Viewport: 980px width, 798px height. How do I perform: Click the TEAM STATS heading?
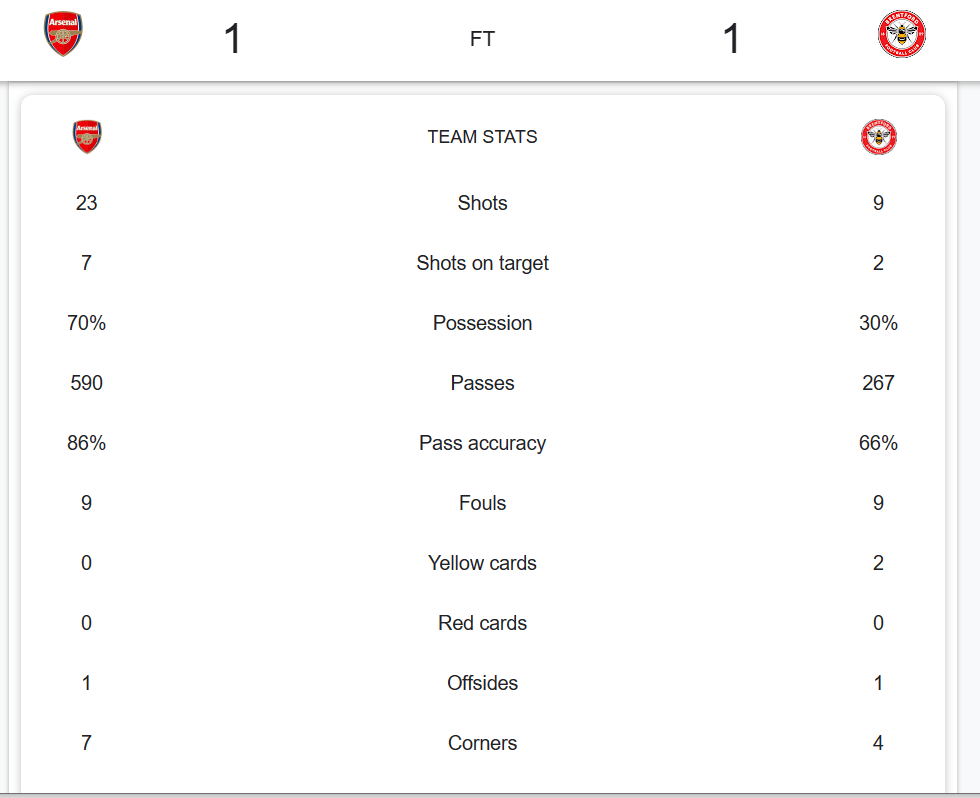[x=482, y=137]
